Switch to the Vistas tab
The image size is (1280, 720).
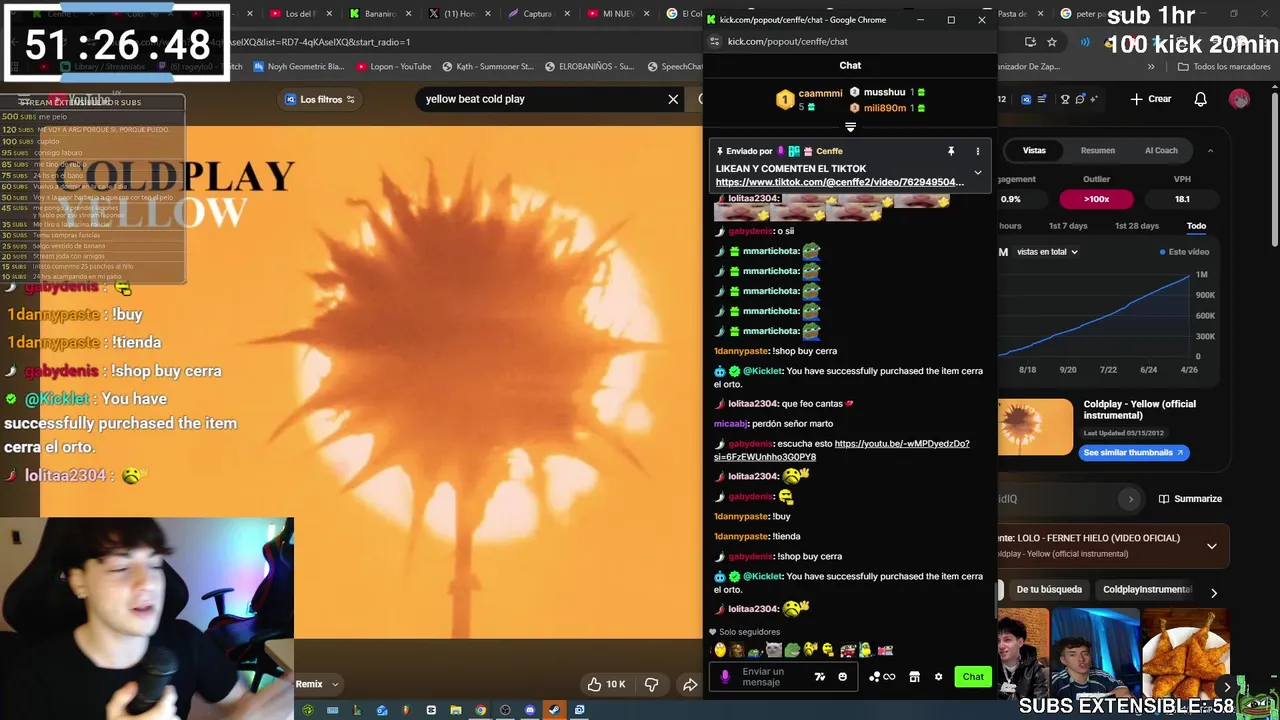coord(1034,151)
